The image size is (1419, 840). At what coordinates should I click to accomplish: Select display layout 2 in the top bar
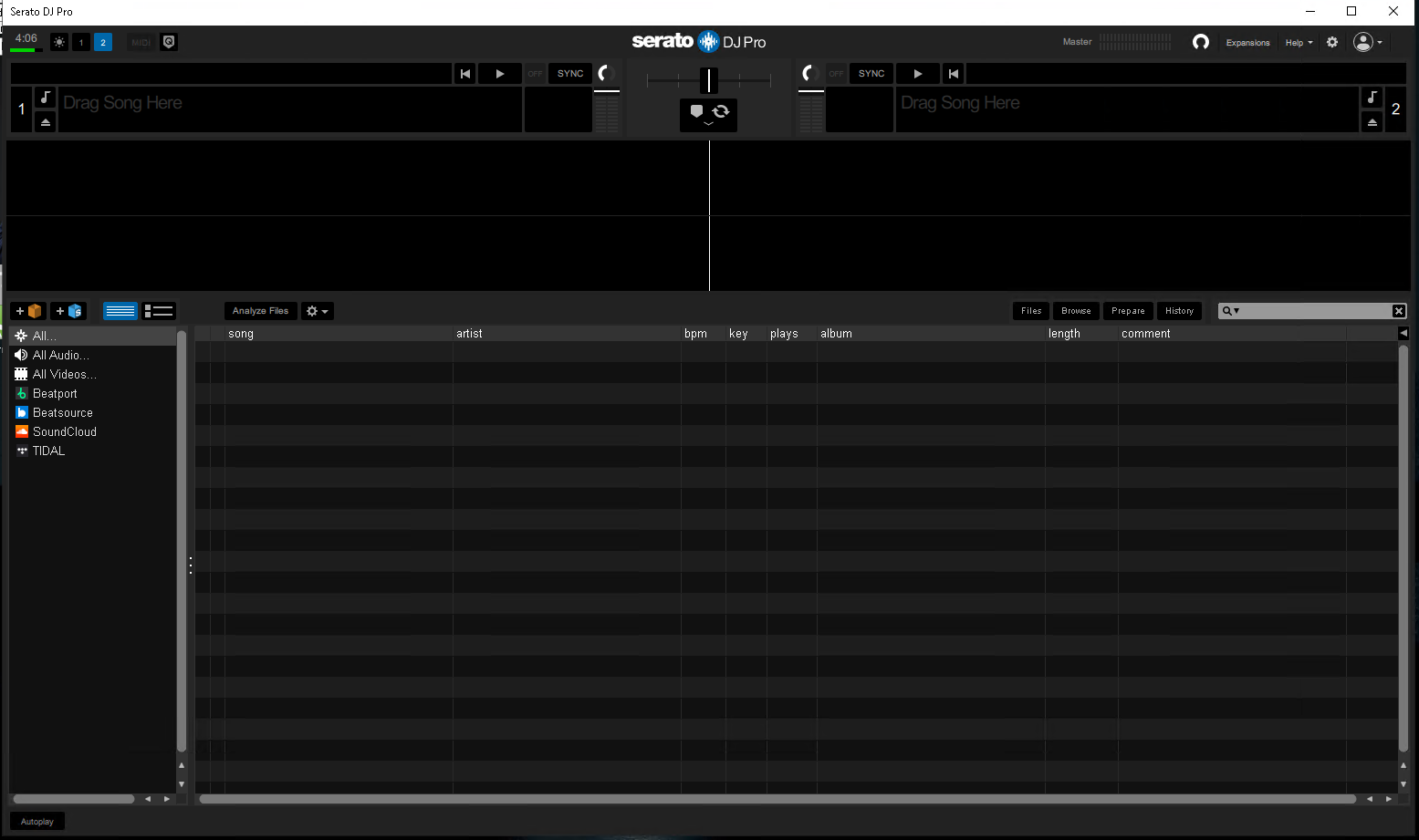[x=103, y=42]
